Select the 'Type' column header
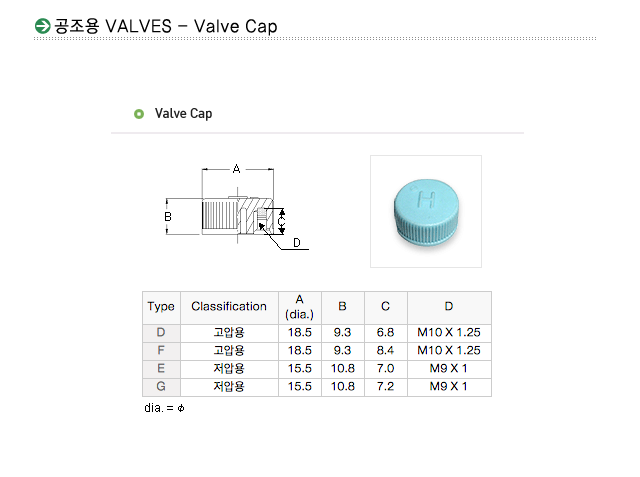Image resolution: width=640 pixels, height=477 pixels. click(161, 307)
